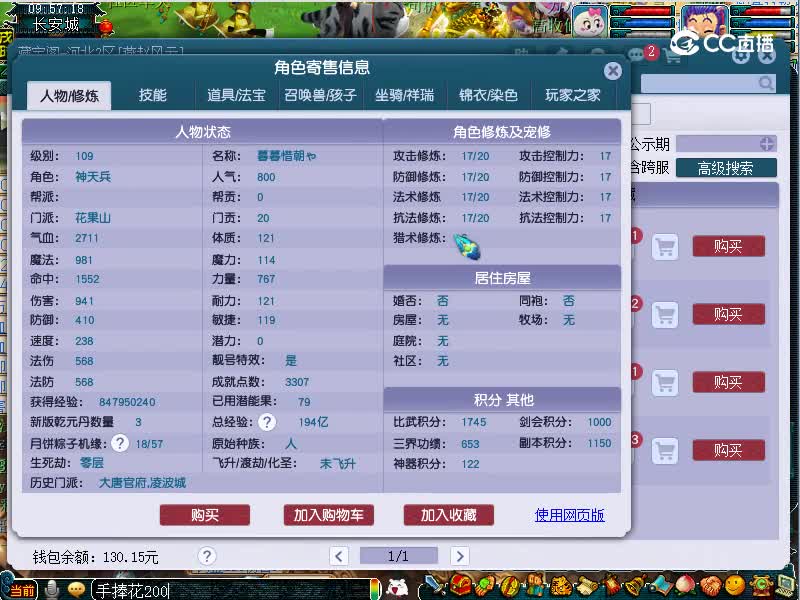
Task: Open the scroll quest icon in bottom toolbar
Action: click(588, 586)
